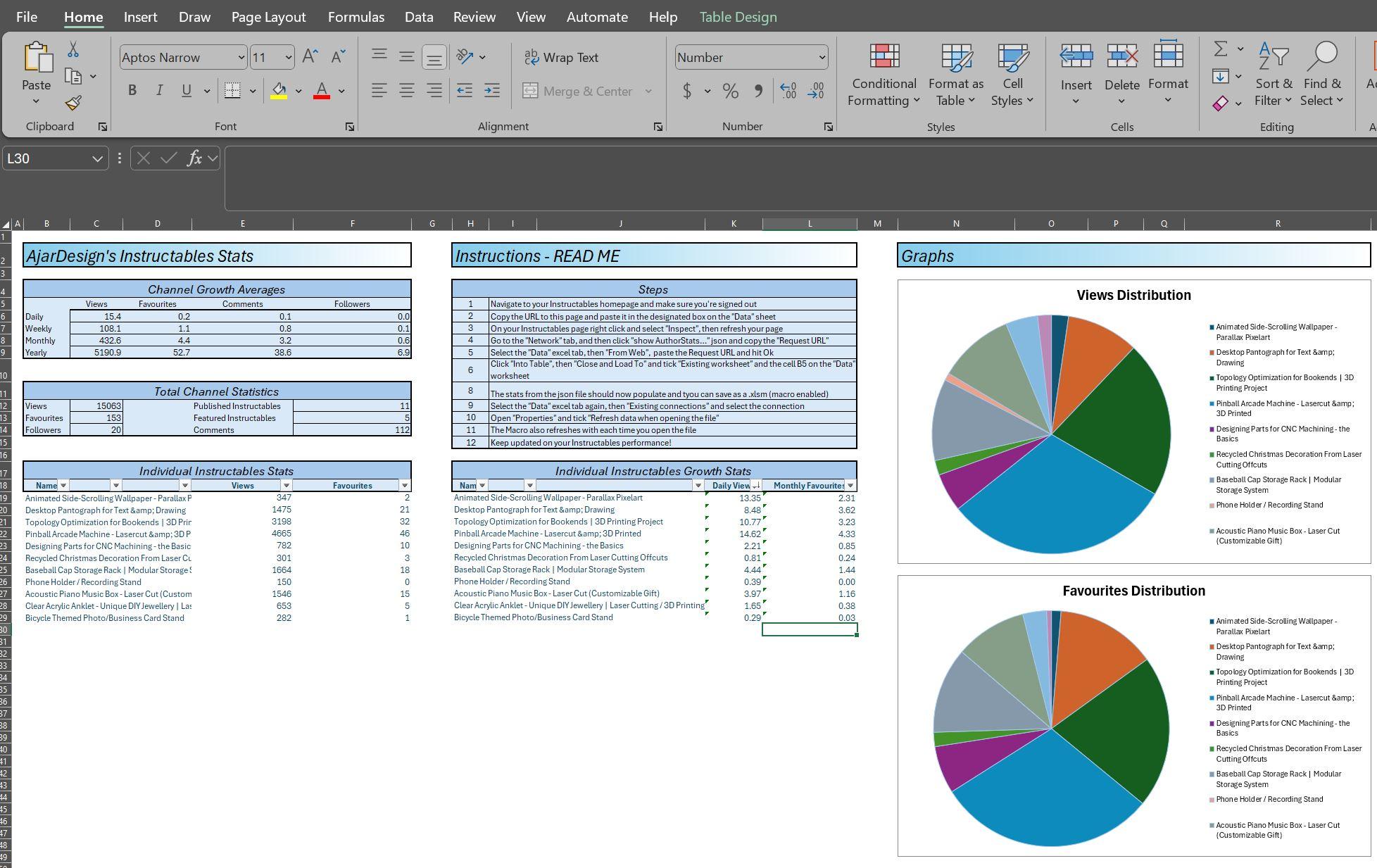
Task: Toggle Wrap Text
Action: [x=561, y=58]
